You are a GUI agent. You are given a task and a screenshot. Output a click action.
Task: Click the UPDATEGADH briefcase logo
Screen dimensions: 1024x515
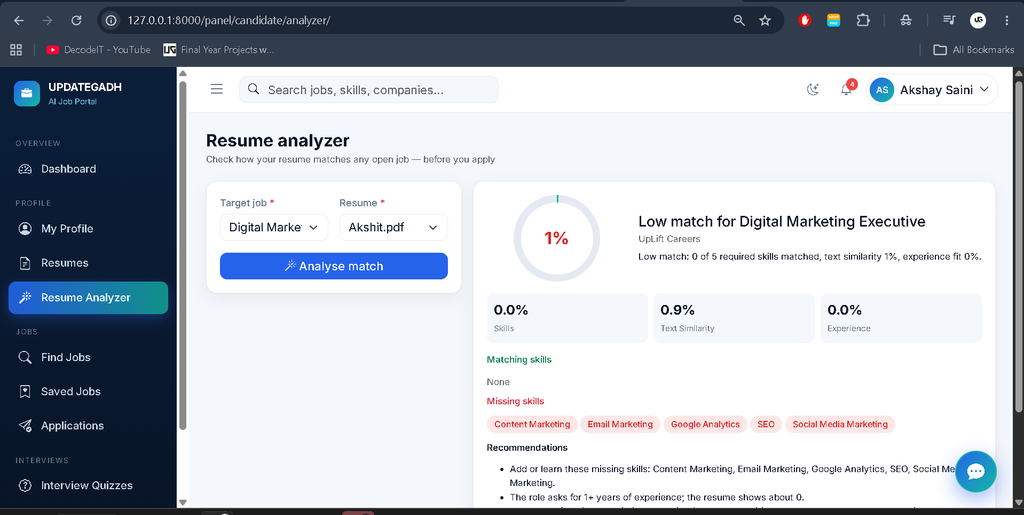click(x=27, y=93)
